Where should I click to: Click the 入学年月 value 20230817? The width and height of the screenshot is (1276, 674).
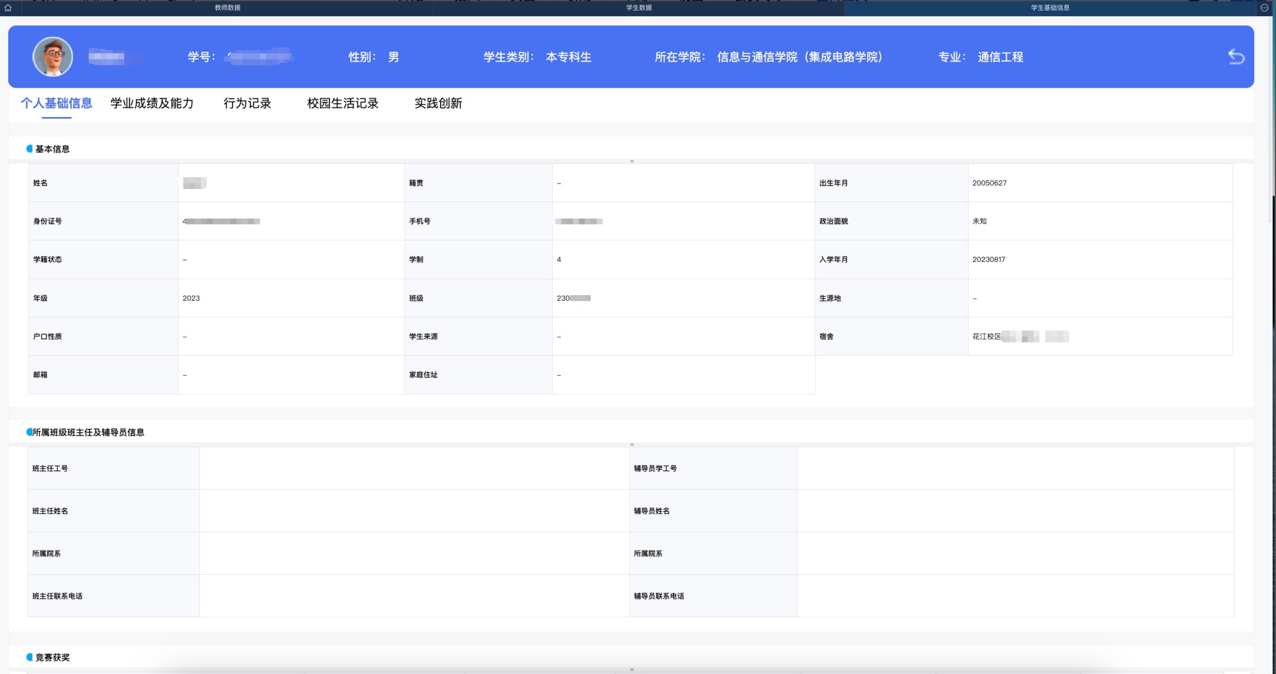coord(988,259)
